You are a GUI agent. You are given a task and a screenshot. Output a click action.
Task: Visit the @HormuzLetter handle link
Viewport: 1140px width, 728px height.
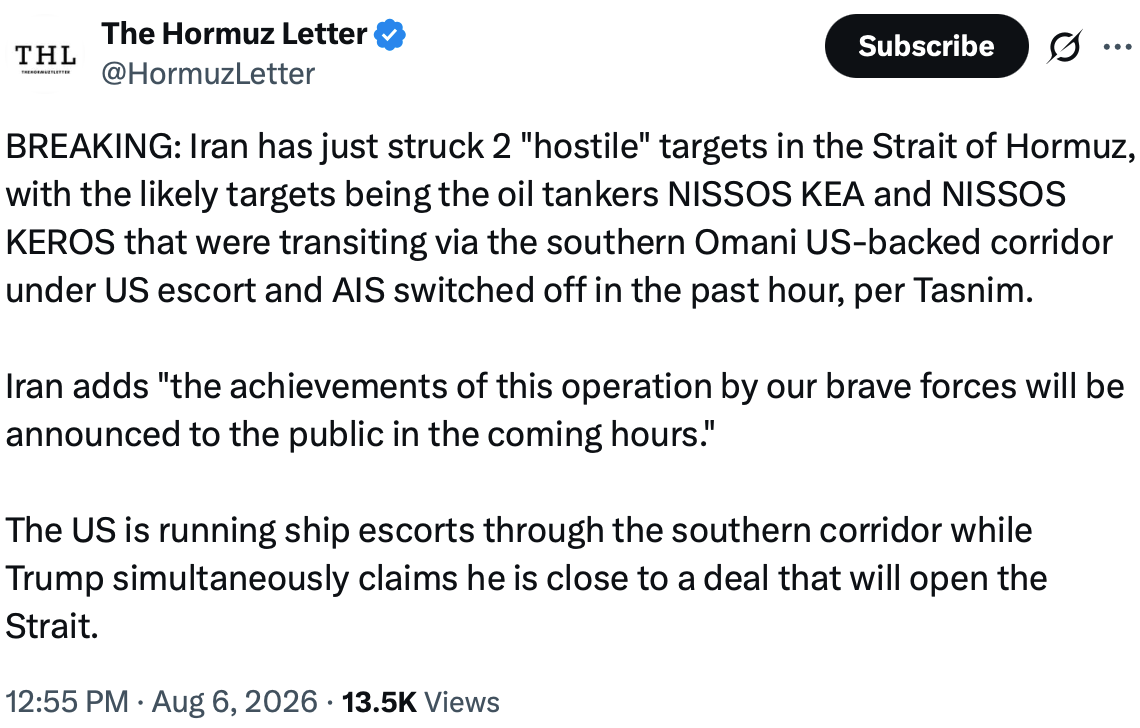[208, 73]
